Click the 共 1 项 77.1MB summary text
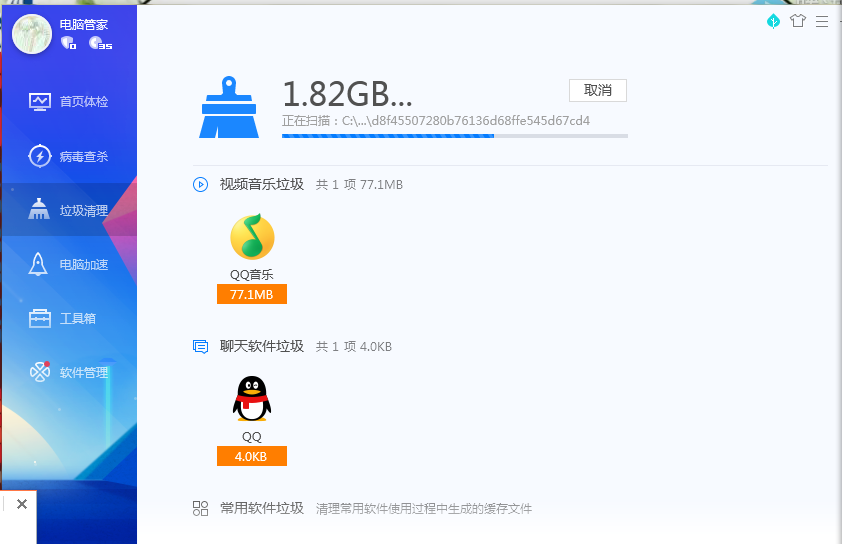 tap(359, 185)
